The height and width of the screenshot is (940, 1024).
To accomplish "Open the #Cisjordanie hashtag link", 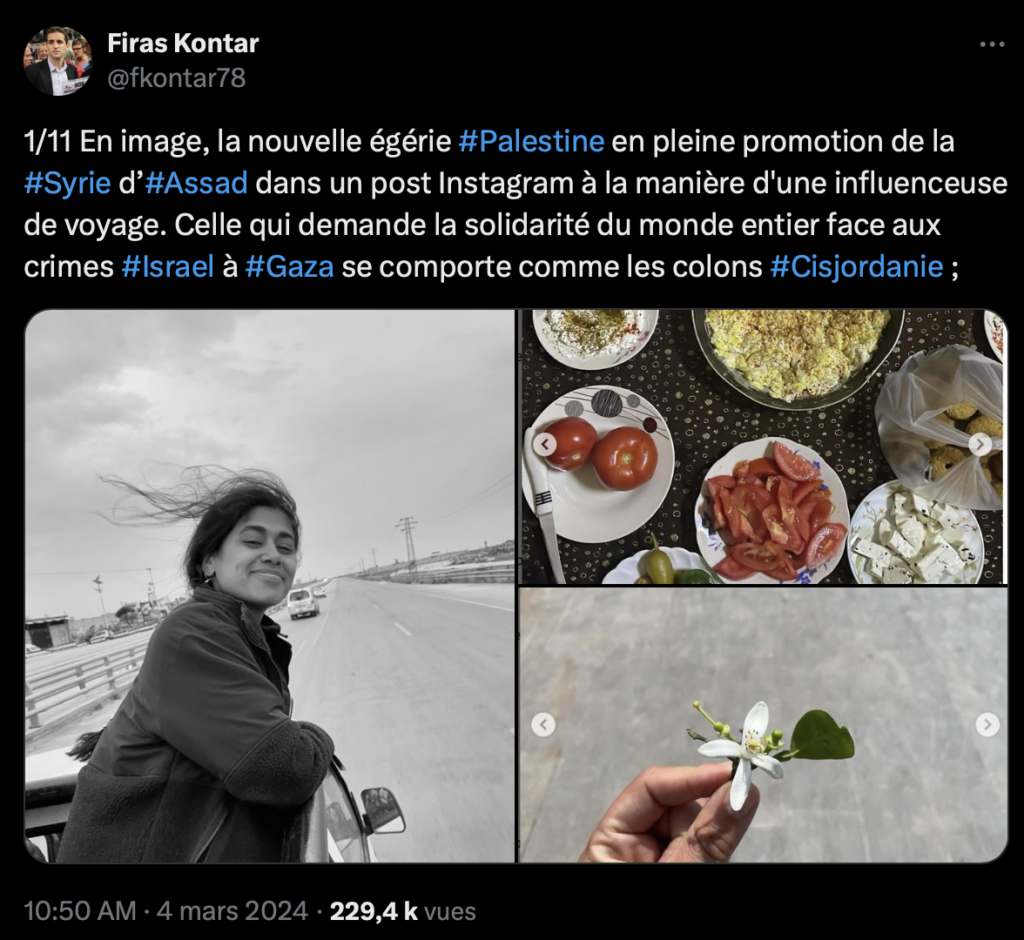I will click(856, 267).
